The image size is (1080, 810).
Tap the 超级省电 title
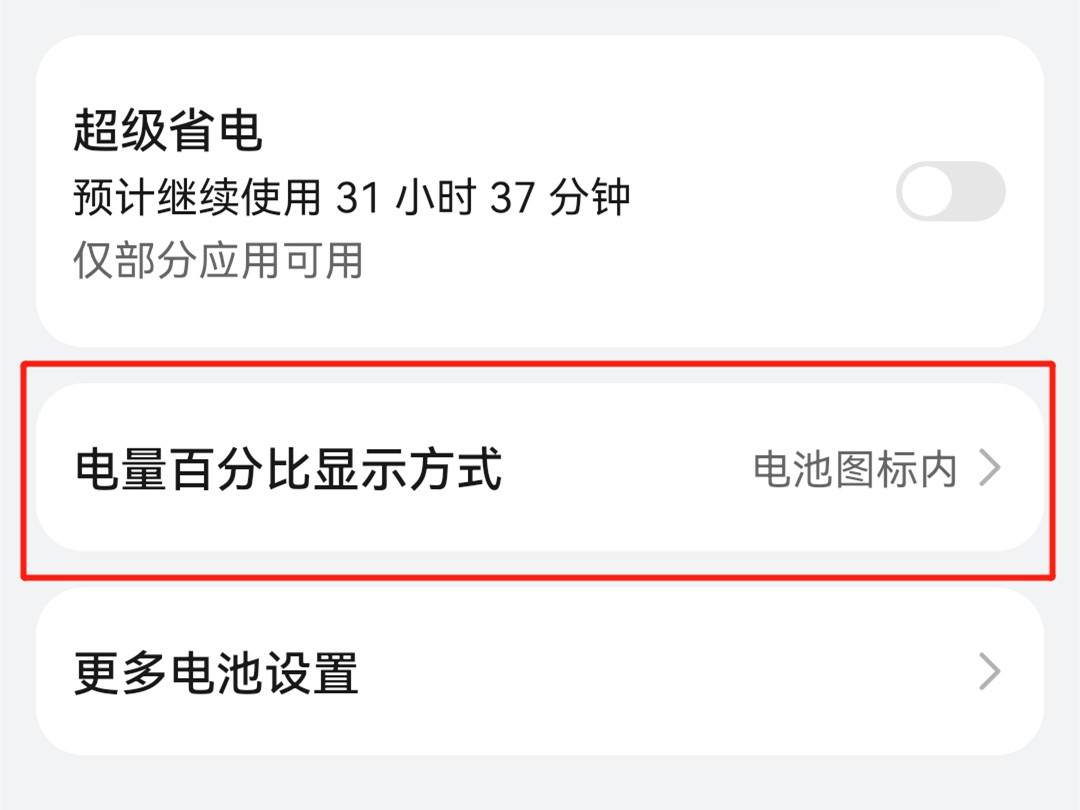click(168, 129)
